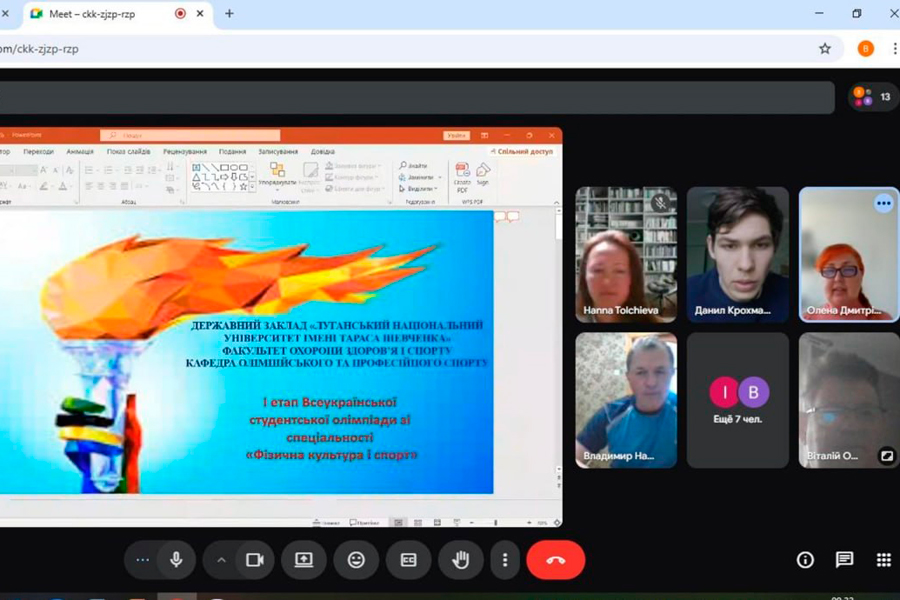Open the Переходи ribbon tab in PowerPoint

[38, 152]
